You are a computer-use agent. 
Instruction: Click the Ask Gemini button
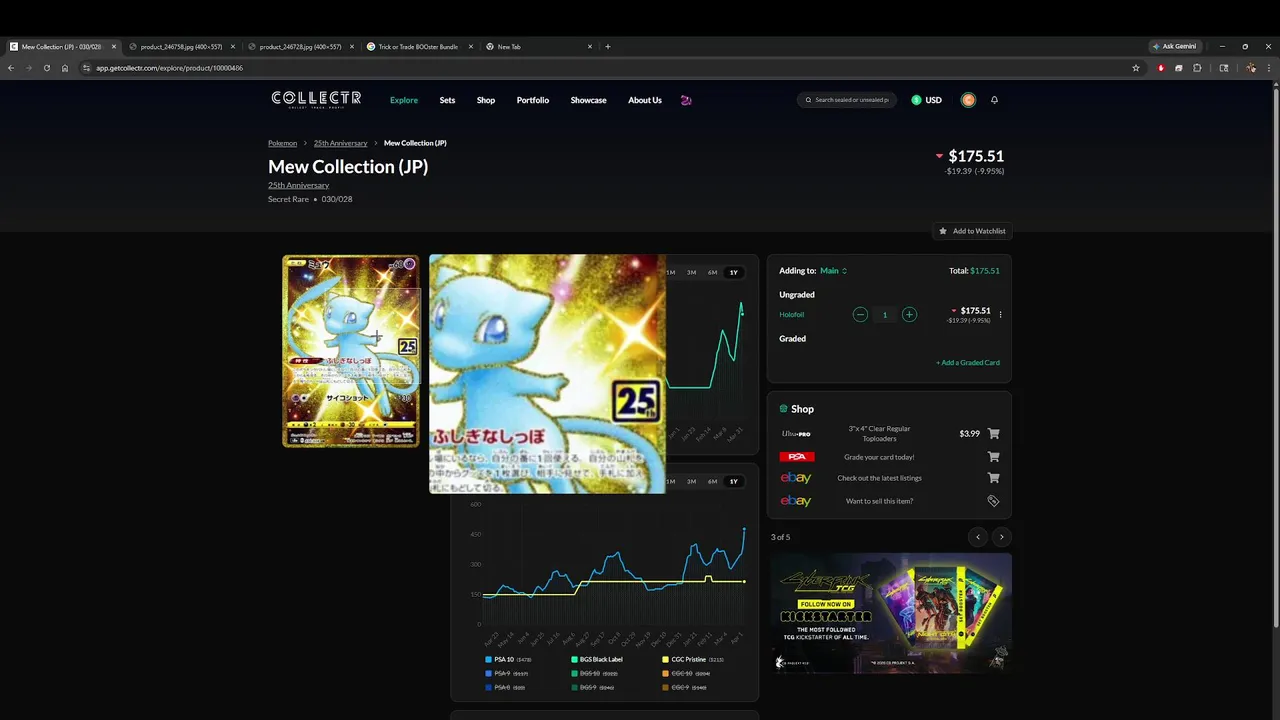pyautogui.click(x=1174, y=47)
